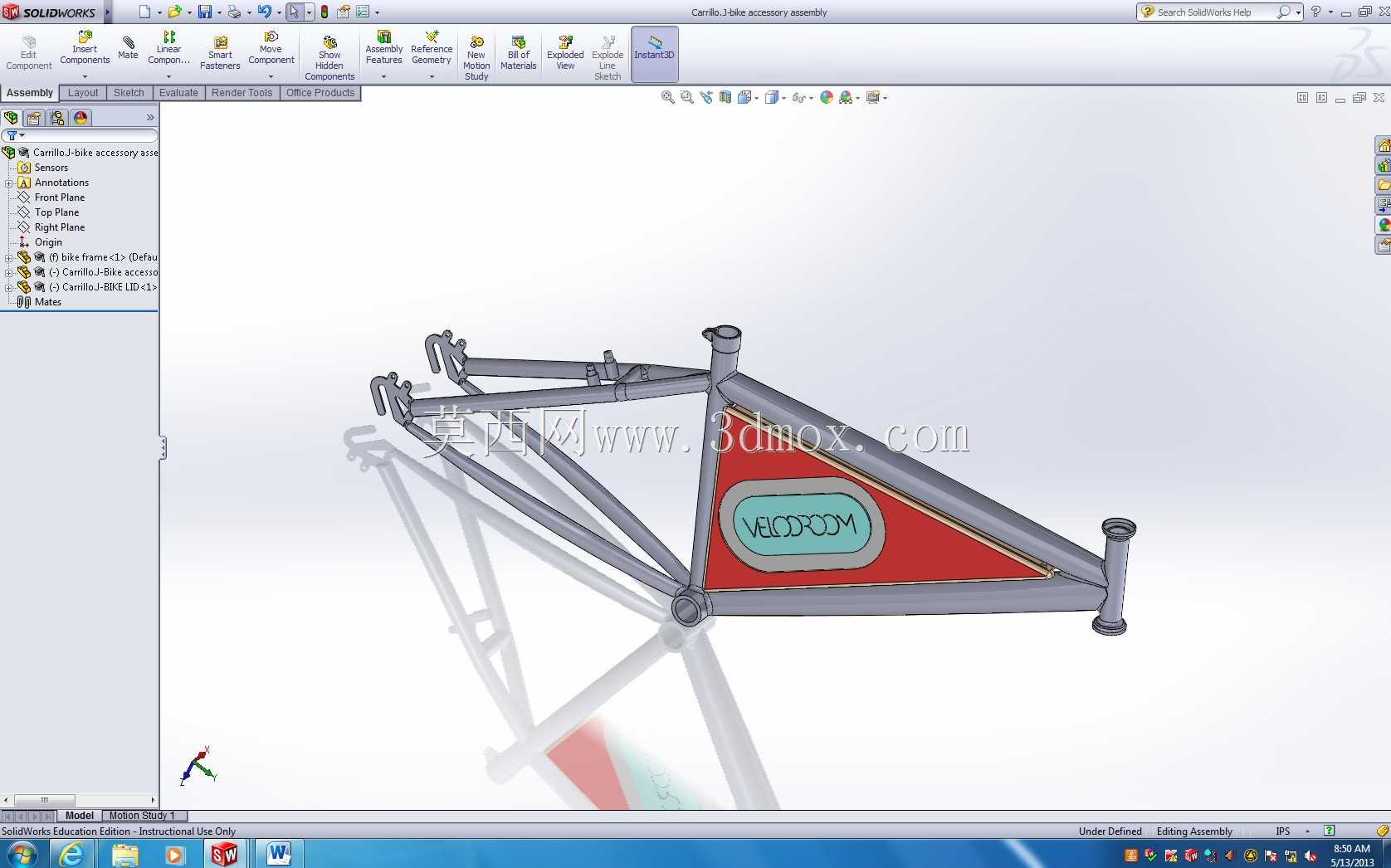Open Appearances task pane tab
The width and height of the screenshot is (1391, 868).
(x=1384, y=225)
